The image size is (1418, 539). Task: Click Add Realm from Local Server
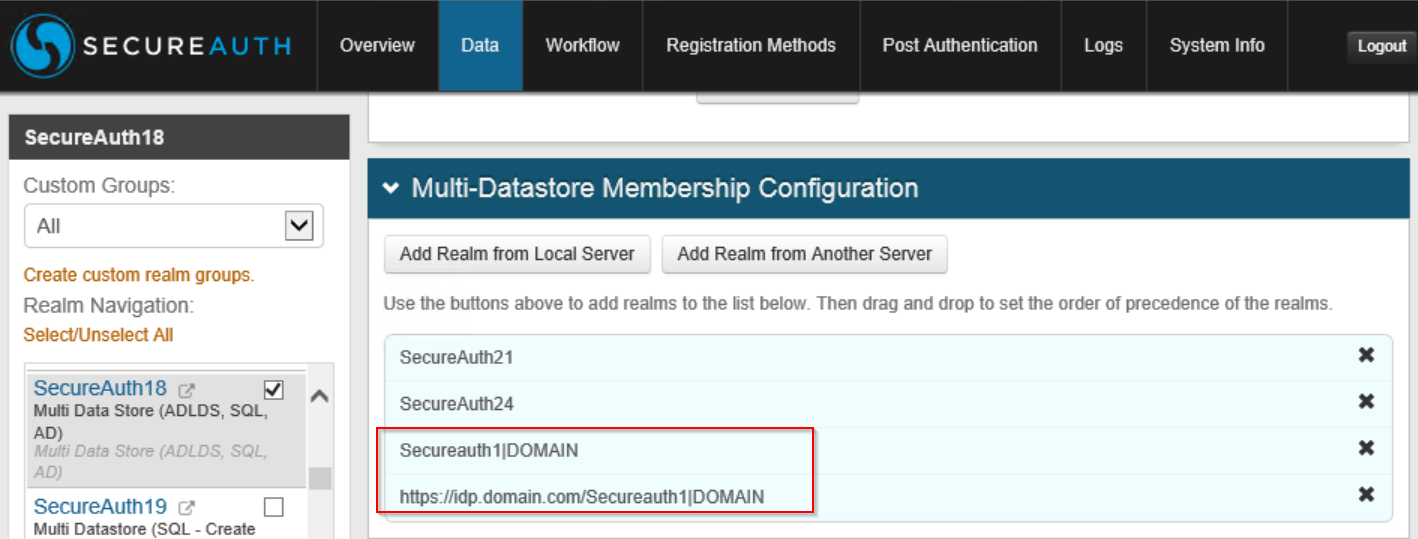point(517,254)
